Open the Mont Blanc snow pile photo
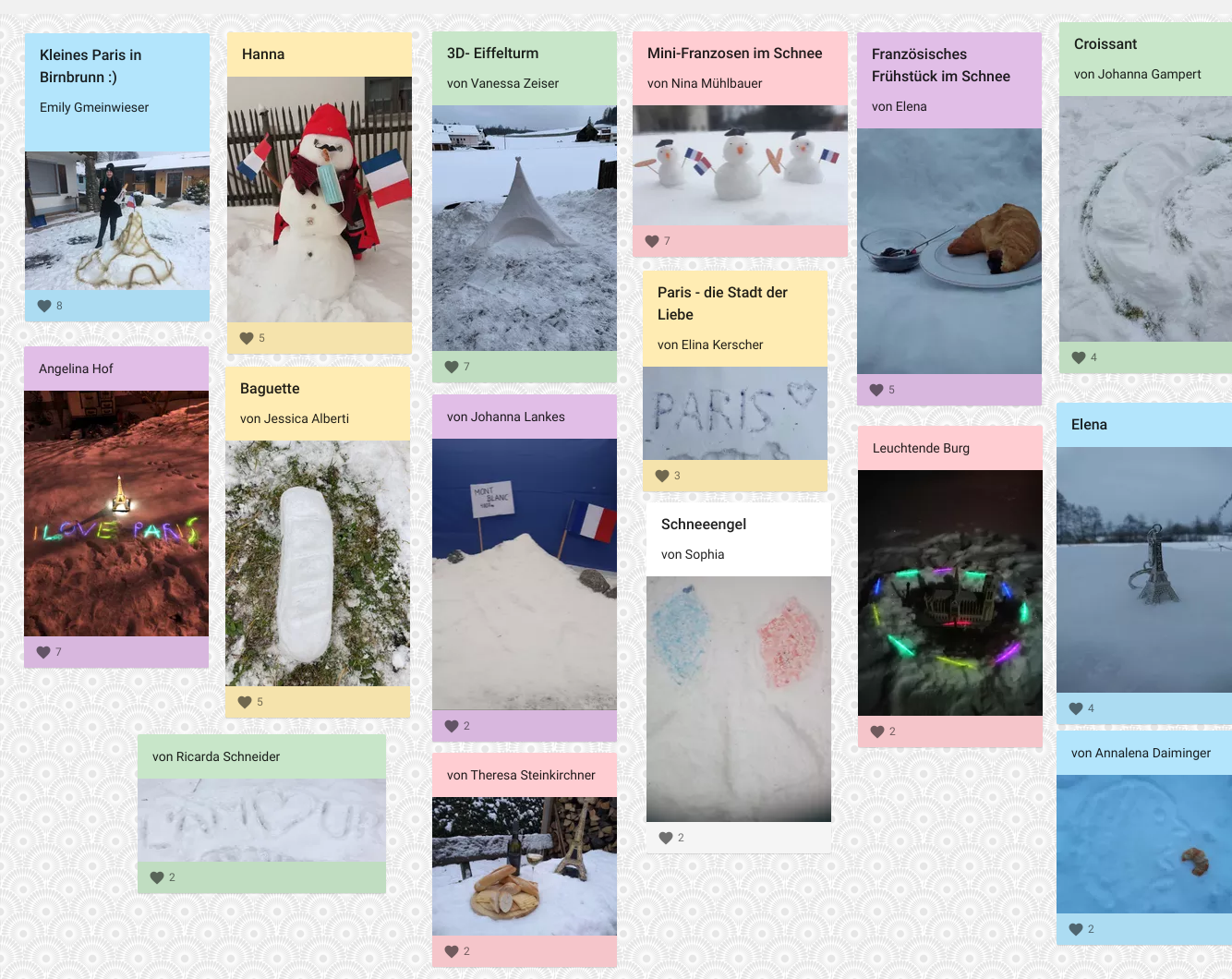This screenshot has height=979, width=1232. click(525, 574)
